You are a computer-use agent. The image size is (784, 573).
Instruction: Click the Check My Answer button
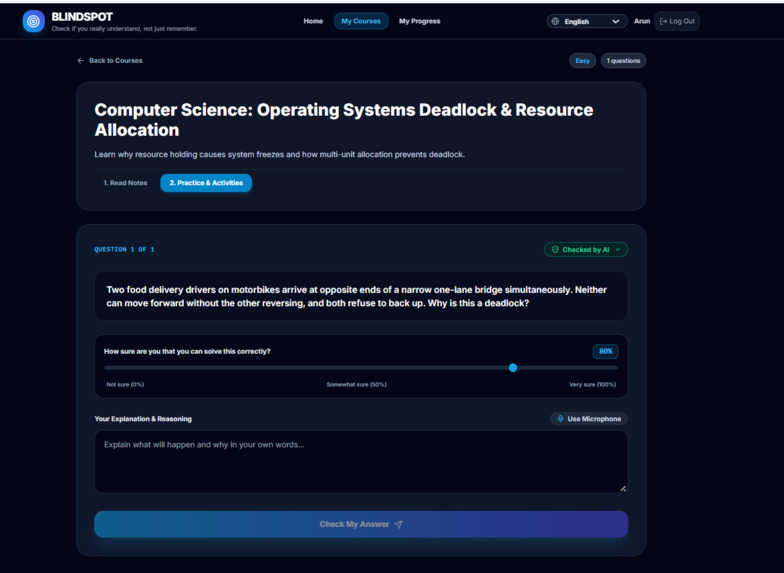pos(361,524)
